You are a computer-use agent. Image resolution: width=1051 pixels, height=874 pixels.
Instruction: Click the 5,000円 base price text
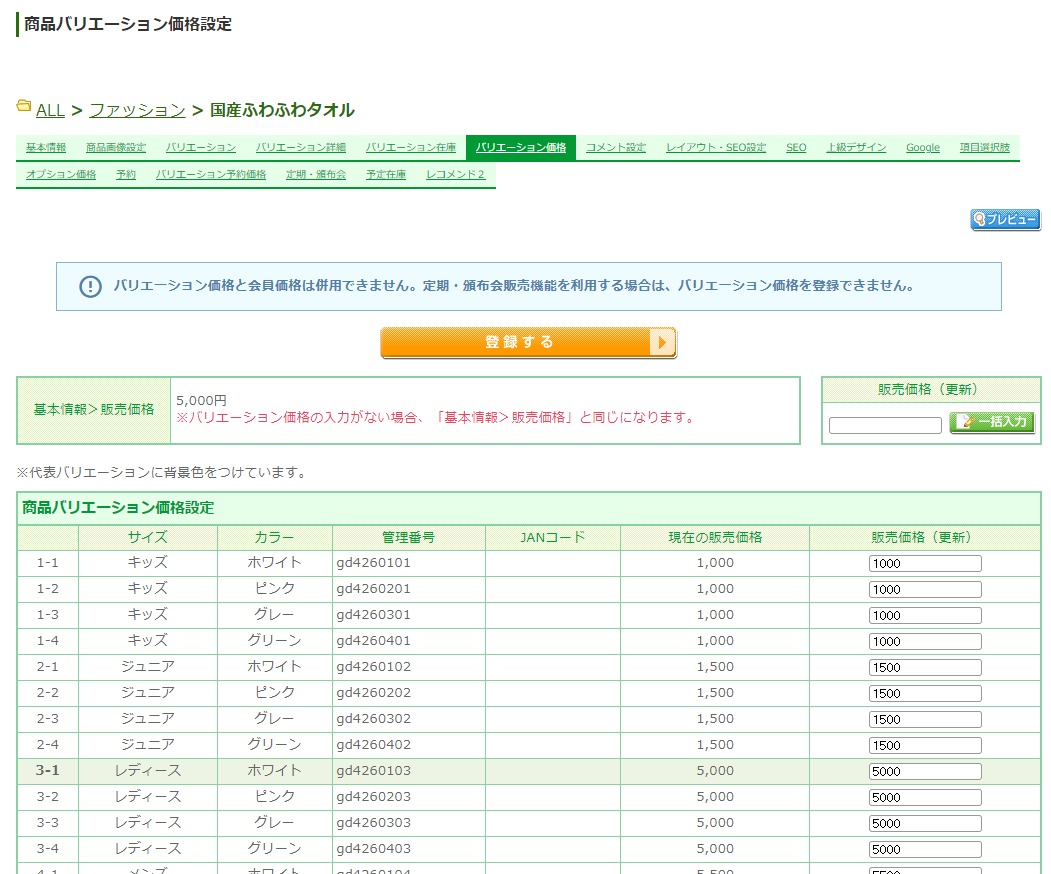tap(201, 401)
